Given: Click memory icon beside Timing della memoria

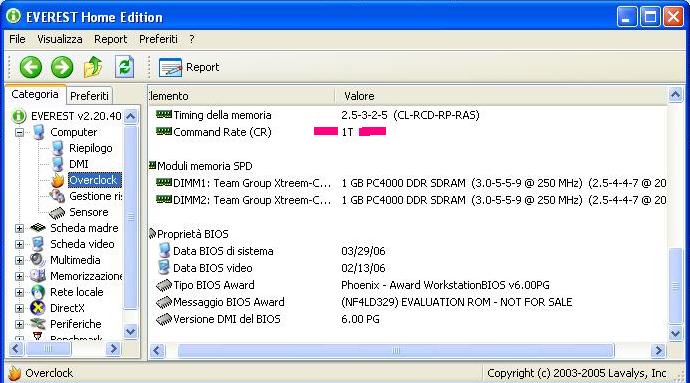Looking at the screenshot, I should point(164,114).
